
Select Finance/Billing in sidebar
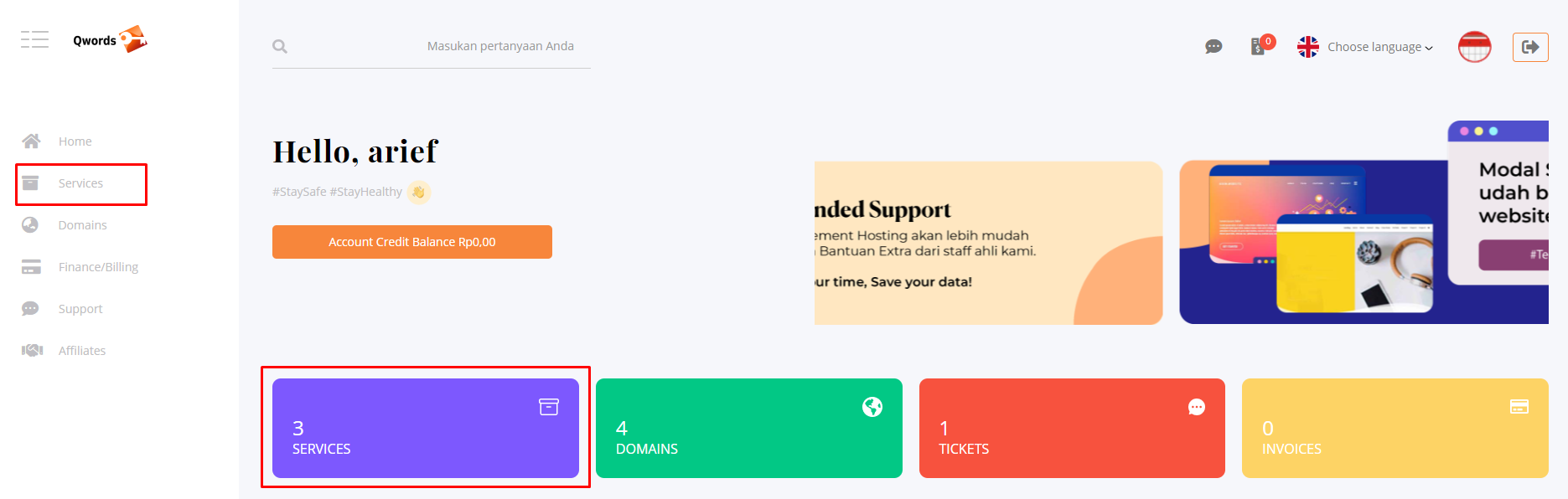point(98,267)
